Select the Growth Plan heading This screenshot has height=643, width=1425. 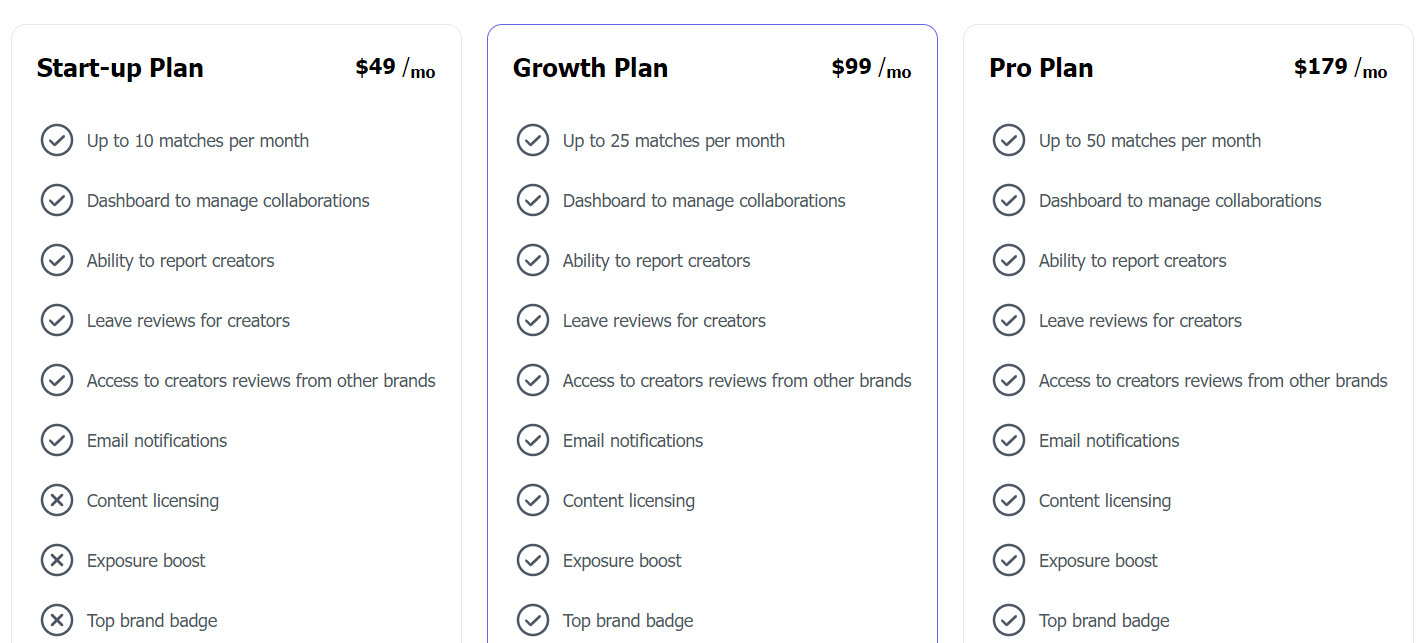[x=590, y=68]
